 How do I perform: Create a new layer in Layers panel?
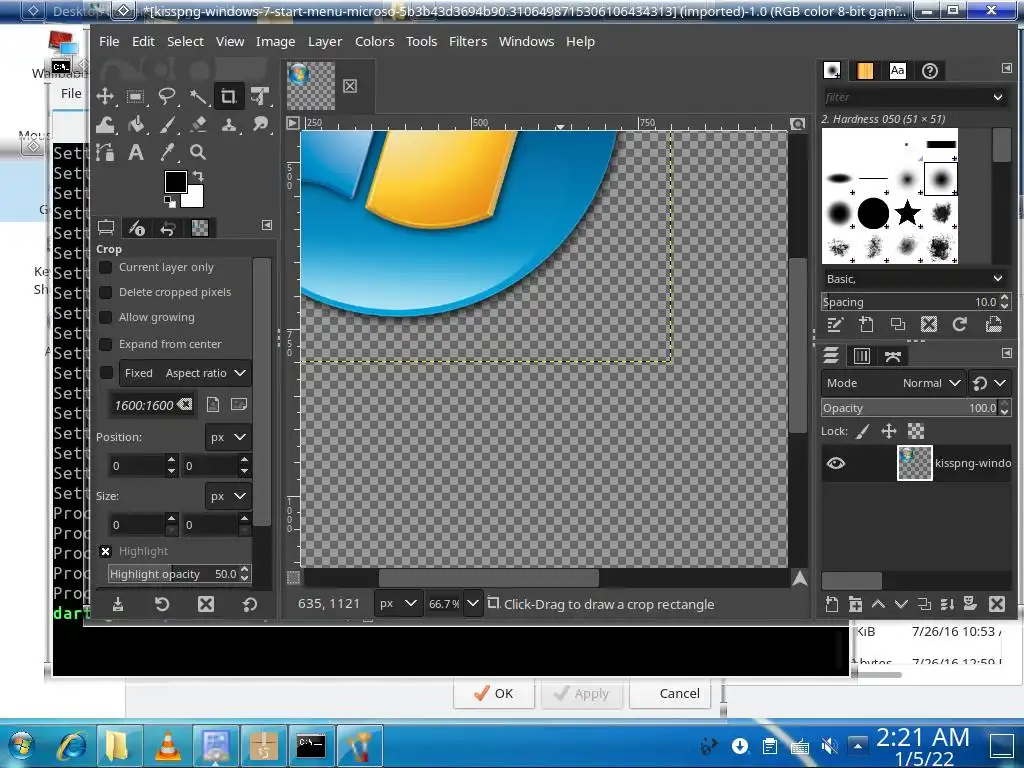[831, 604]
